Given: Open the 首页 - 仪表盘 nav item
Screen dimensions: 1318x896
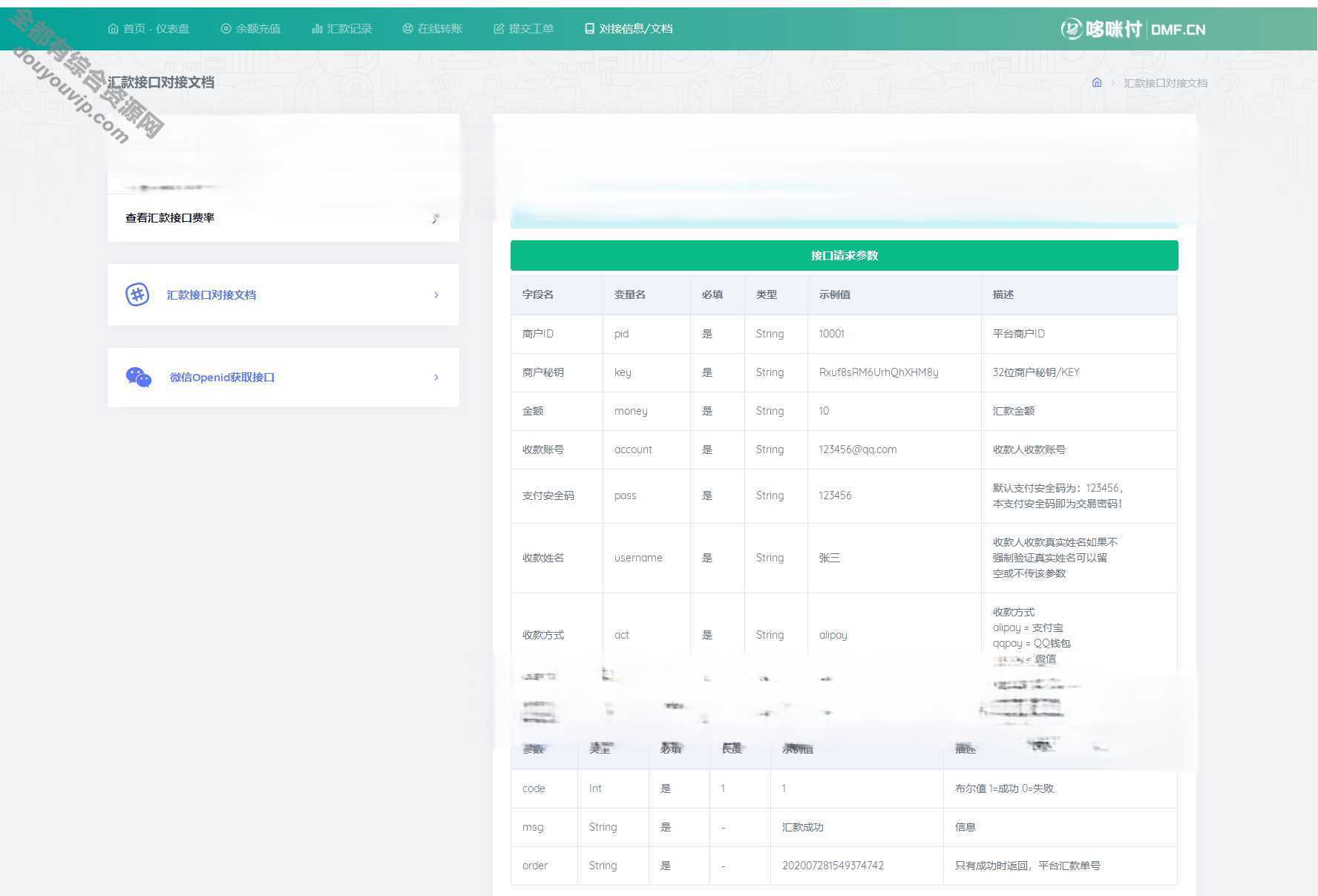Looking at the screenshot, I should [148, 29].
